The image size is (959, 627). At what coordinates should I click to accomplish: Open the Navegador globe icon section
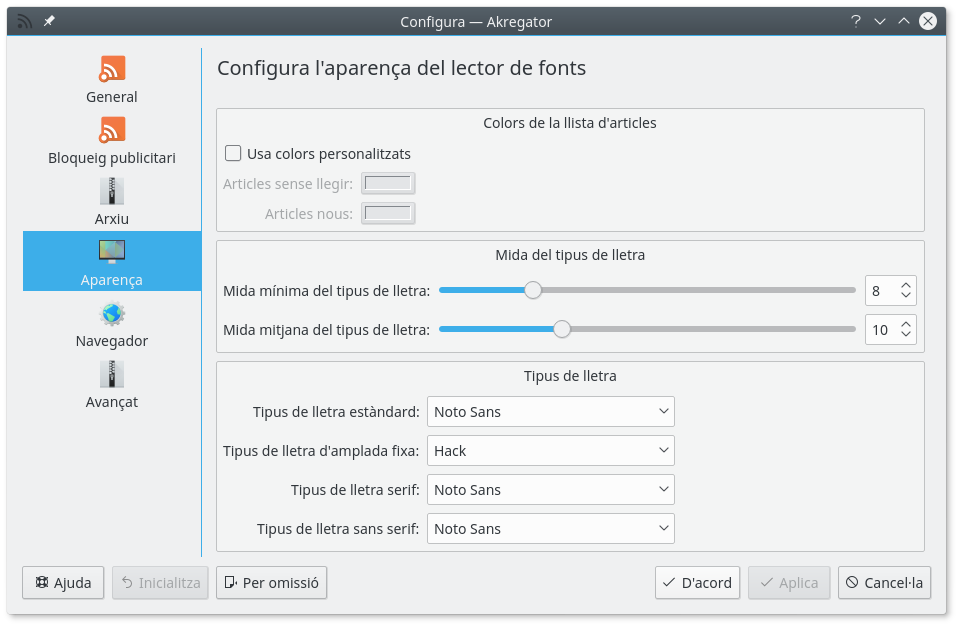[x=112, y=314]
